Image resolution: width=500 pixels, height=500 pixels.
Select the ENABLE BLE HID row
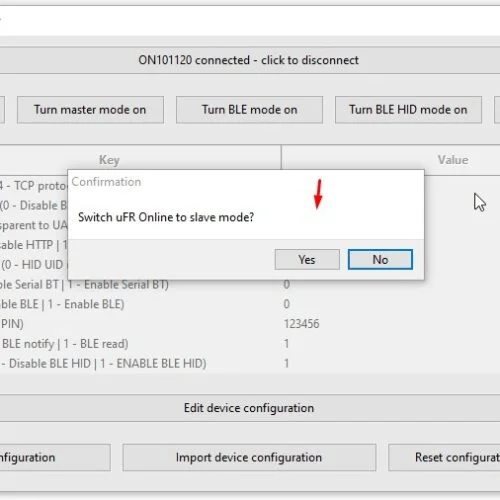pos(250,363)
